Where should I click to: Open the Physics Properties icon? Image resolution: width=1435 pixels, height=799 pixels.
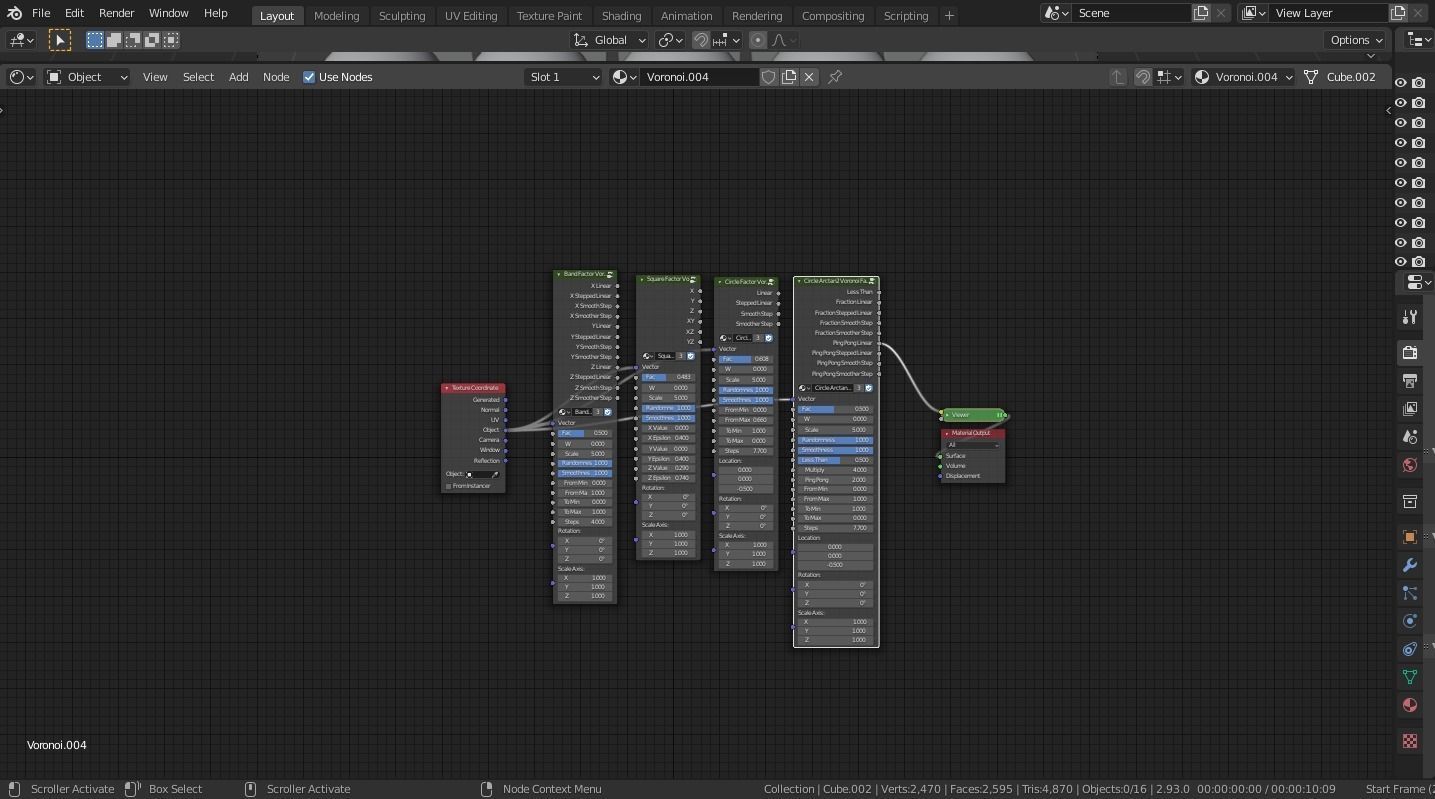(x=1410, y=621)
